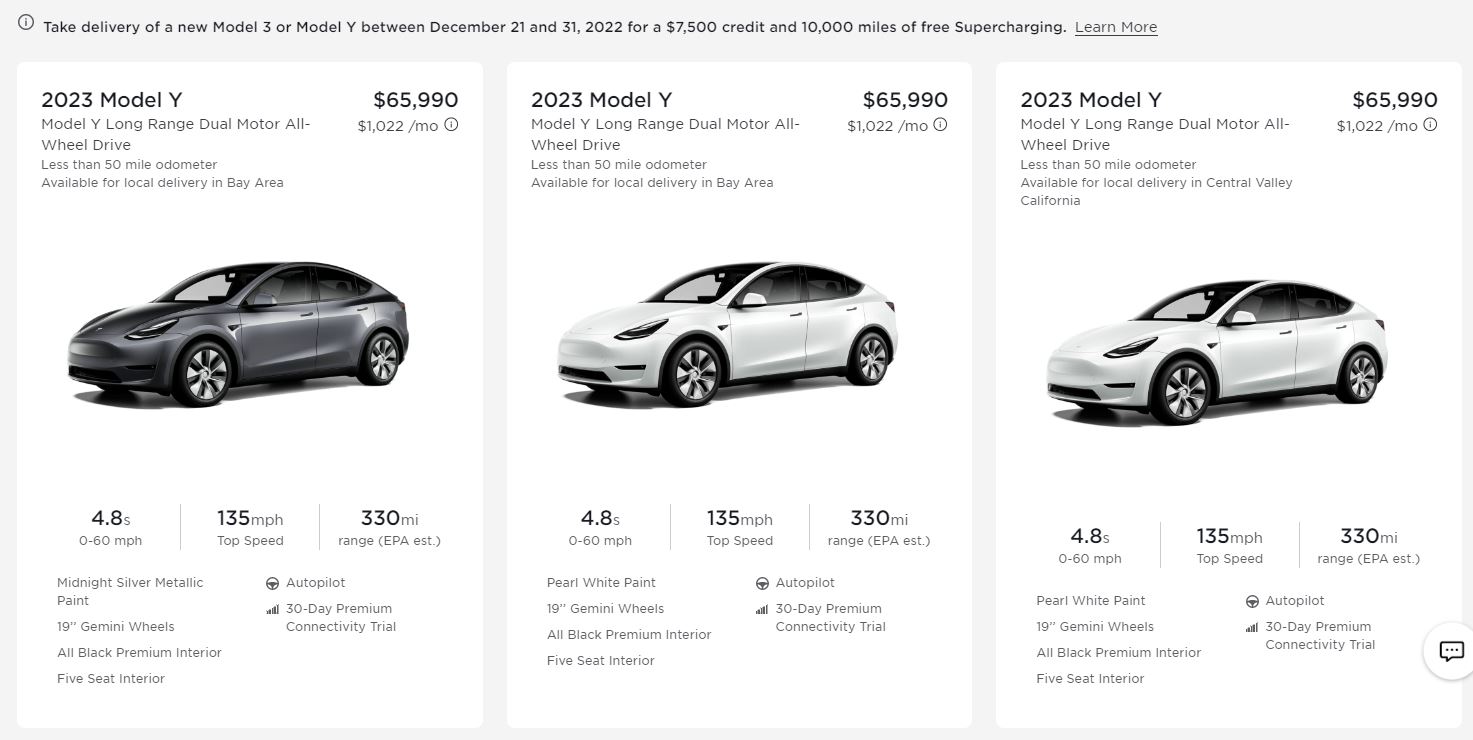Click connectivity signal icon on Central Valley card
Viewport: 1473px width, 740px height.
pyautogui.click(x=1252, y=627)
